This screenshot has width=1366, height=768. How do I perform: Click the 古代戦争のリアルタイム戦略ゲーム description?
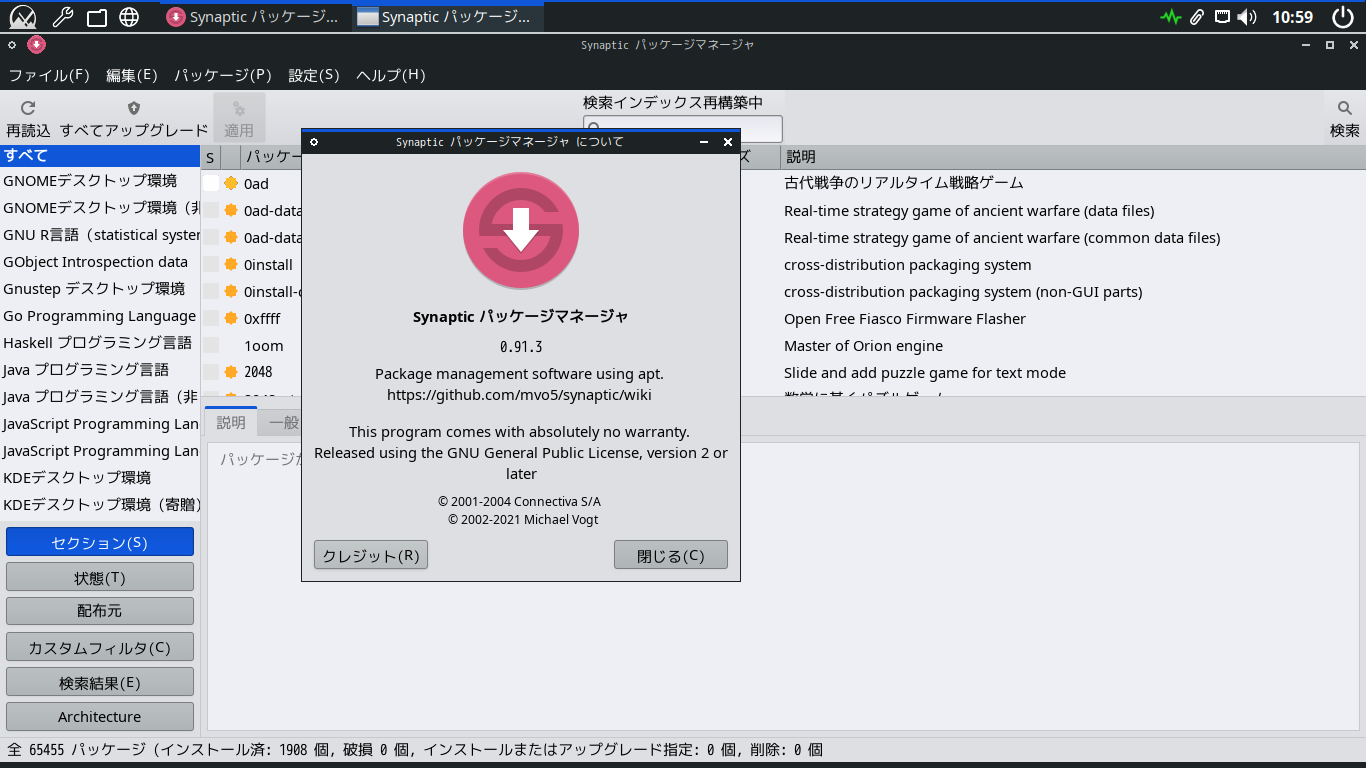(904, 183)
